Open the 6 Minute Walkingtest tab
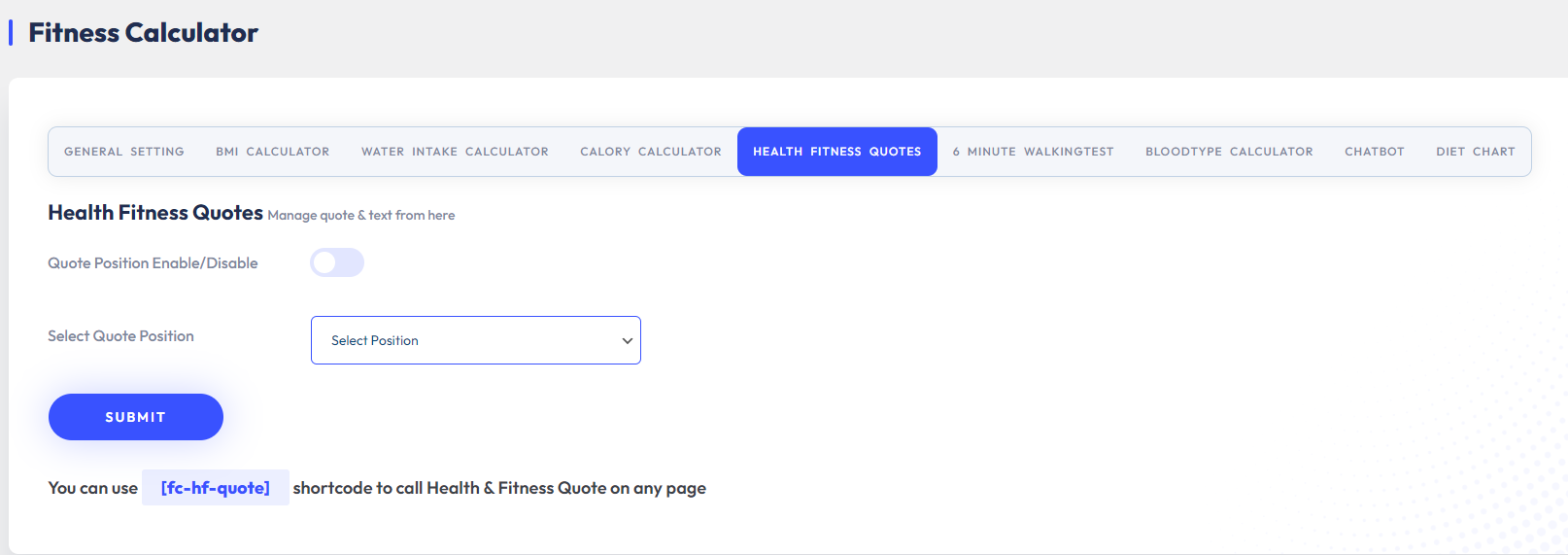Image resolution: width=1568 pixels, height=555 pixels. tap(1034, 152)
